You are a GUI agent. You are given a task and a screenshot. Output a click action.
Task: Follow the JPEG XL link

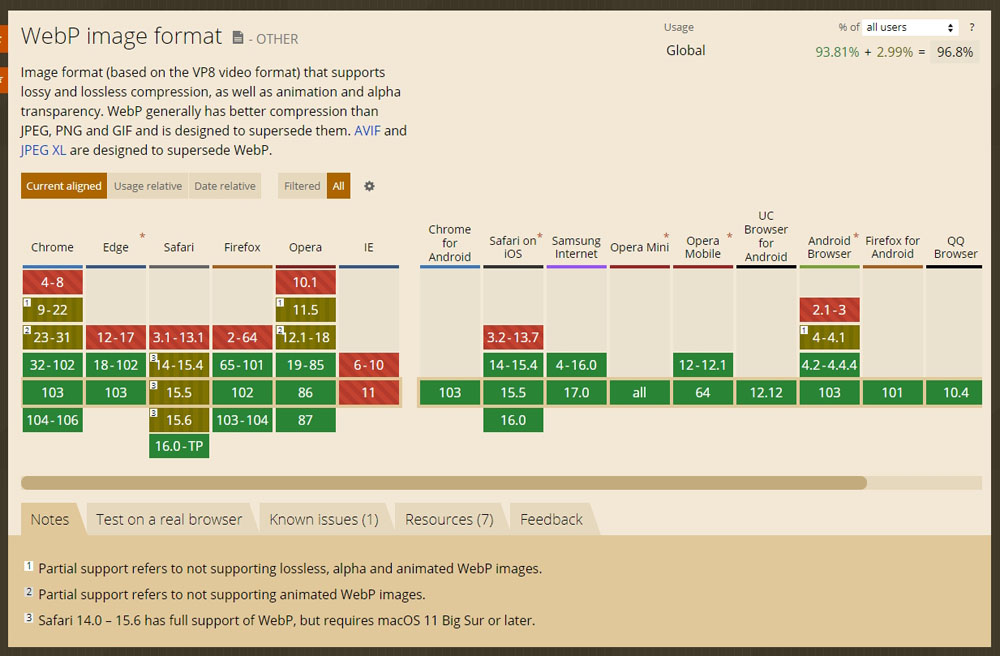43,150
